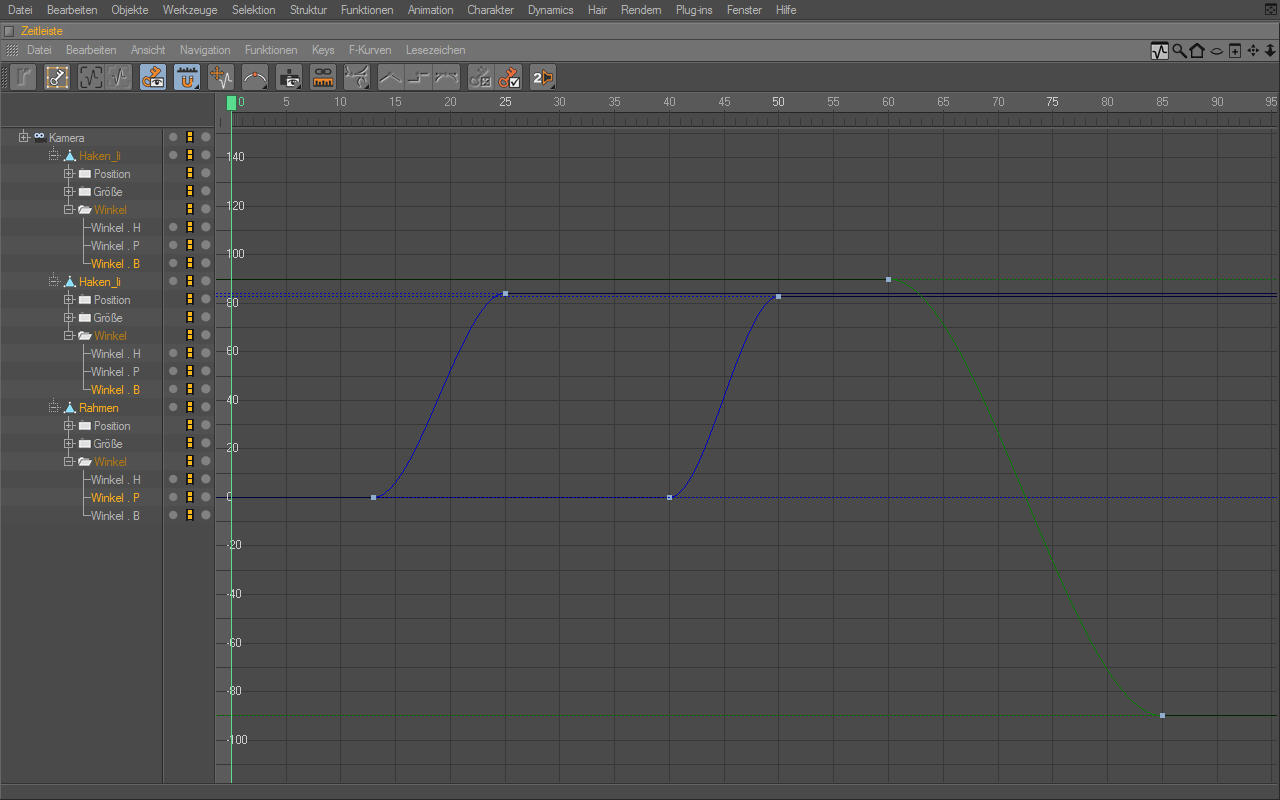Screen dimensions: 1280x800
Task: Open the F-Kurven menu in the timeline
Action: point(370,50)
